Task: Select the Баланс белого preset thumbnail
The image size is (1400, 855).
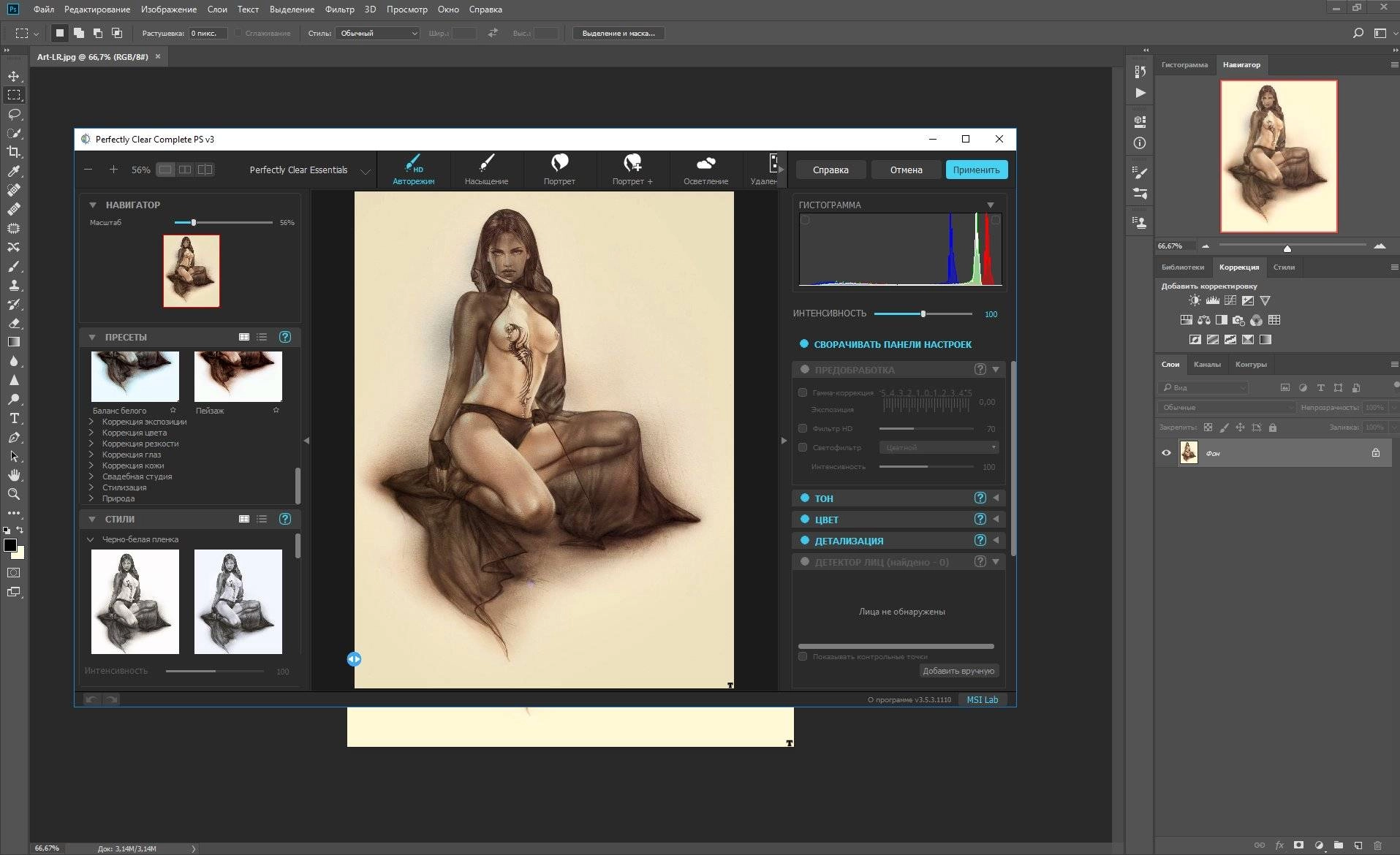Action: point(135,376)
